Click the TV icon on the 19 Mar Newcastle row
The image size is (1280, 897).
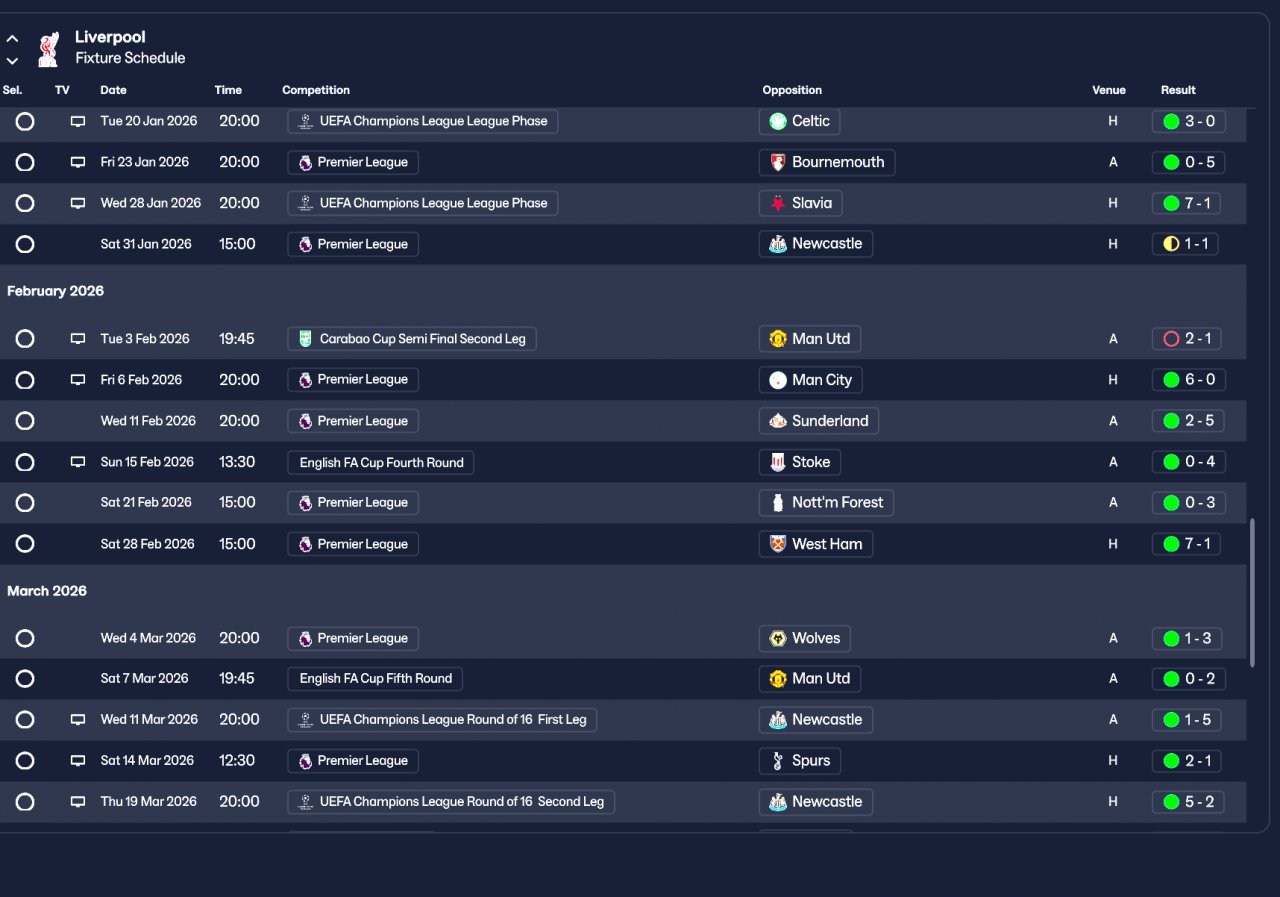coord(78,802)
